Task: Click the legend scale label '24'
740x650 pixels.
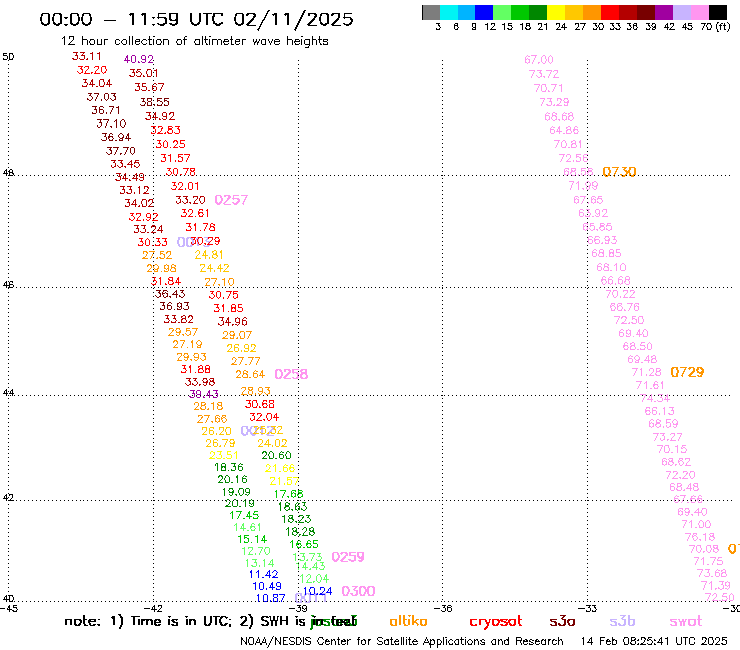Action: (x=561, y=26)
